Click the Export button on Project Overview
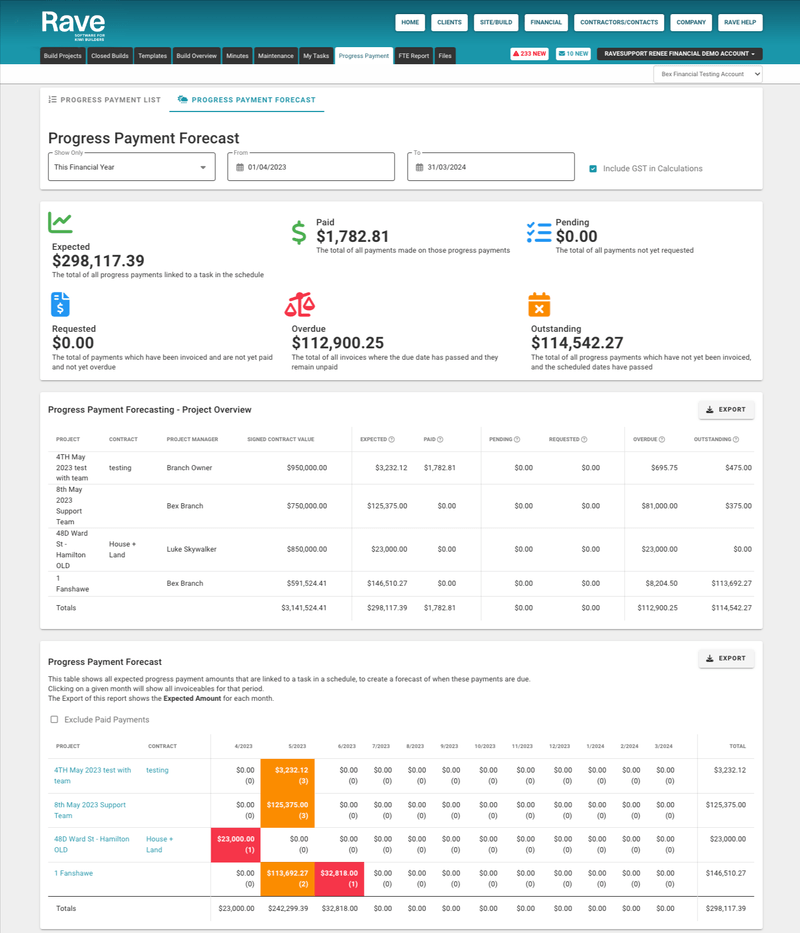800x933 pixels. (728, 409)
